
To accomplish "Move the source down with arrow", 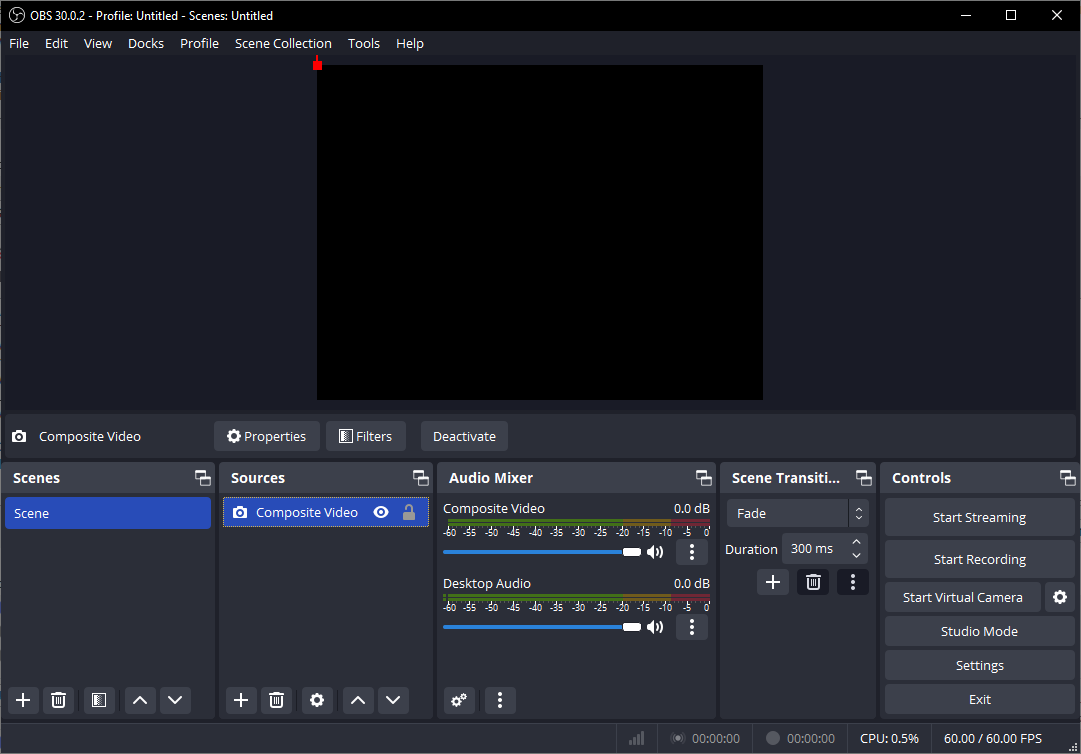I will point(393,700).
